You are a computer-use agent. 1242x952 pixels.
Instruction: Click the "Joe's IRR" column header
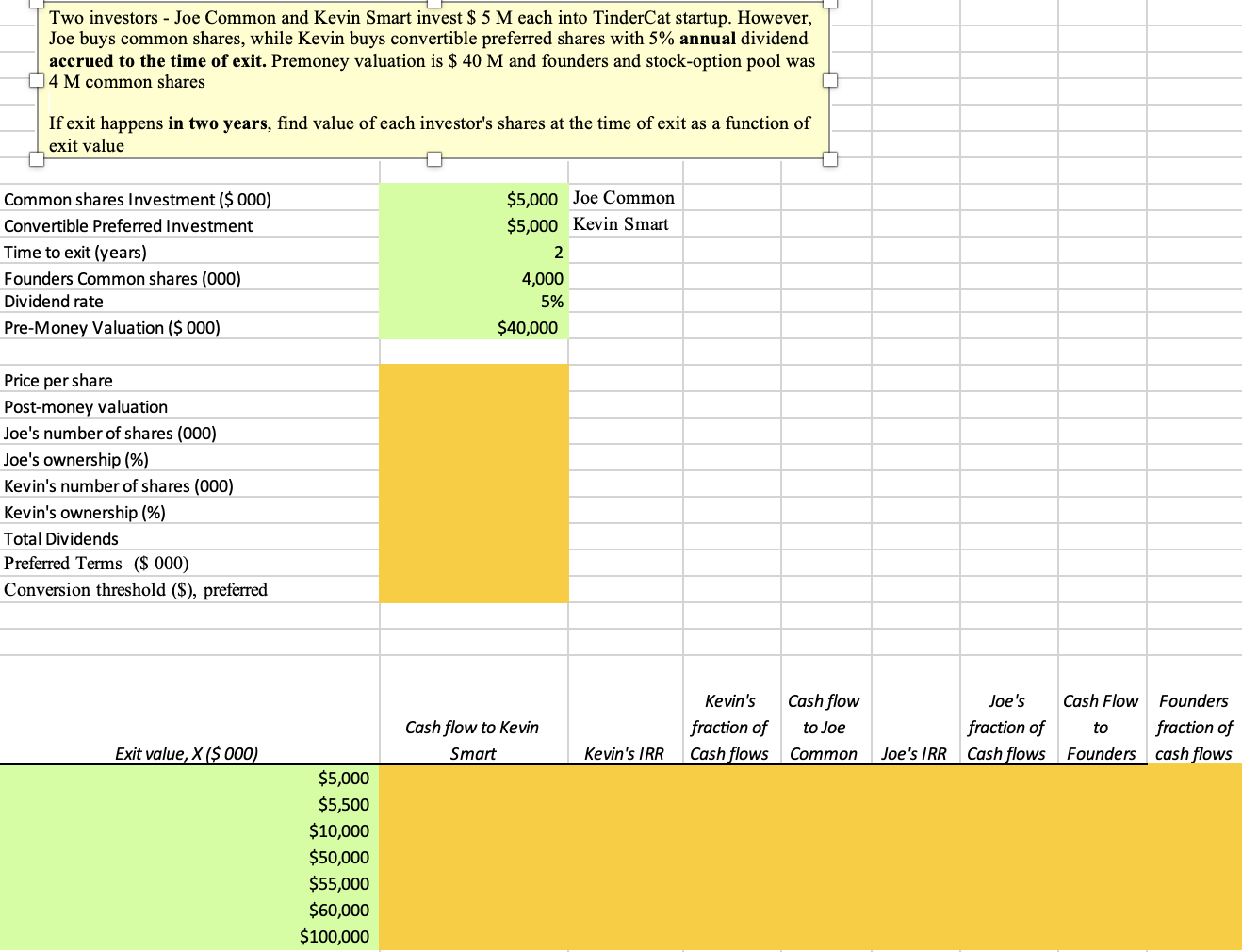[913, 754]
